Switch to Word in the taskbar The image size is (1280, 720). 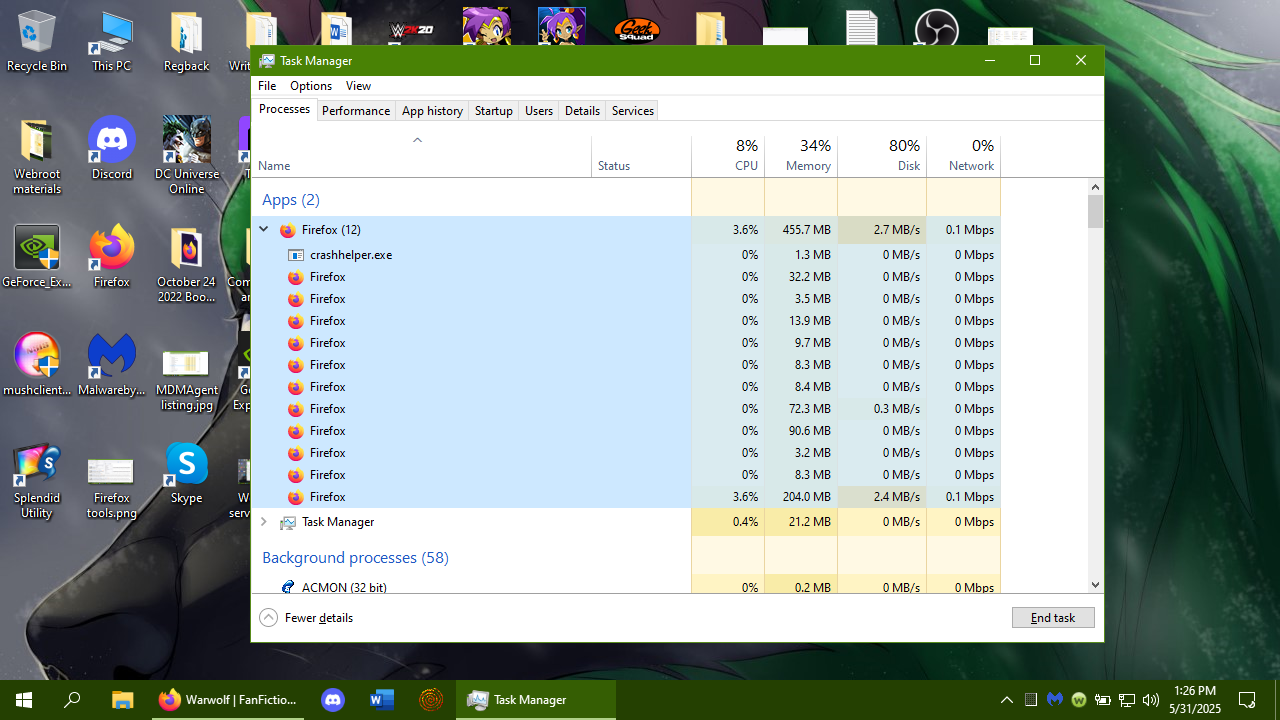tap(382, 700)
